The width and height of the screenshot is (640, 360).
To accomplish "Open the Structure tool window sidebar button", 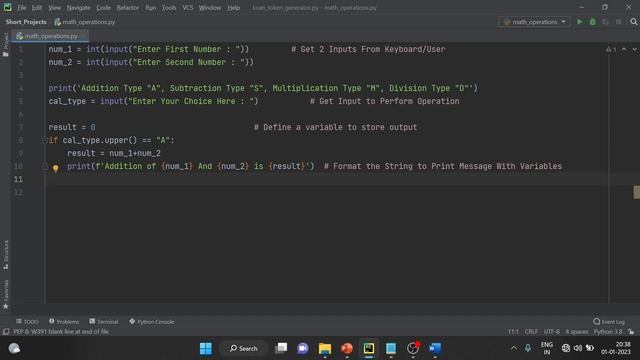I will click(6, 255).
